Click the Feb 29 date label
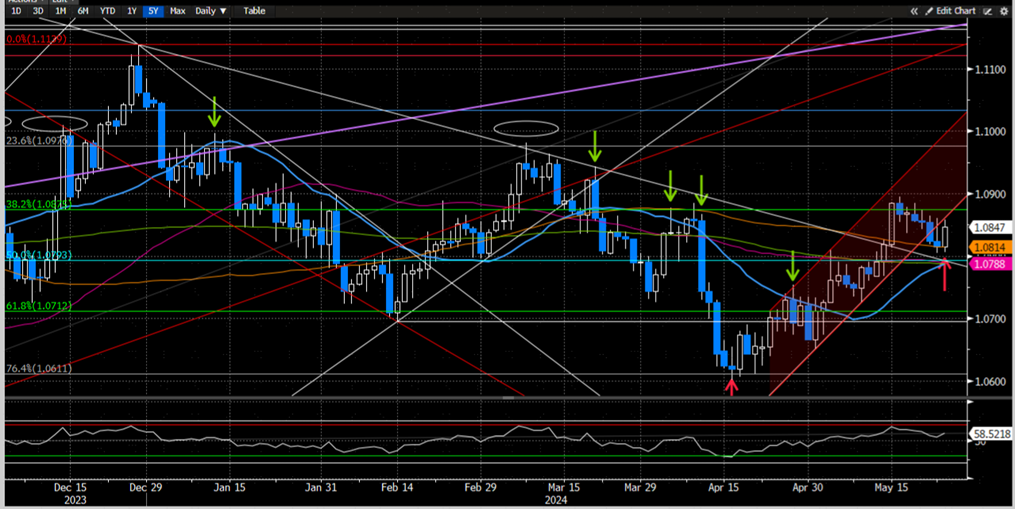This screenshot has height=509, width=1015. tap(480, 487)
